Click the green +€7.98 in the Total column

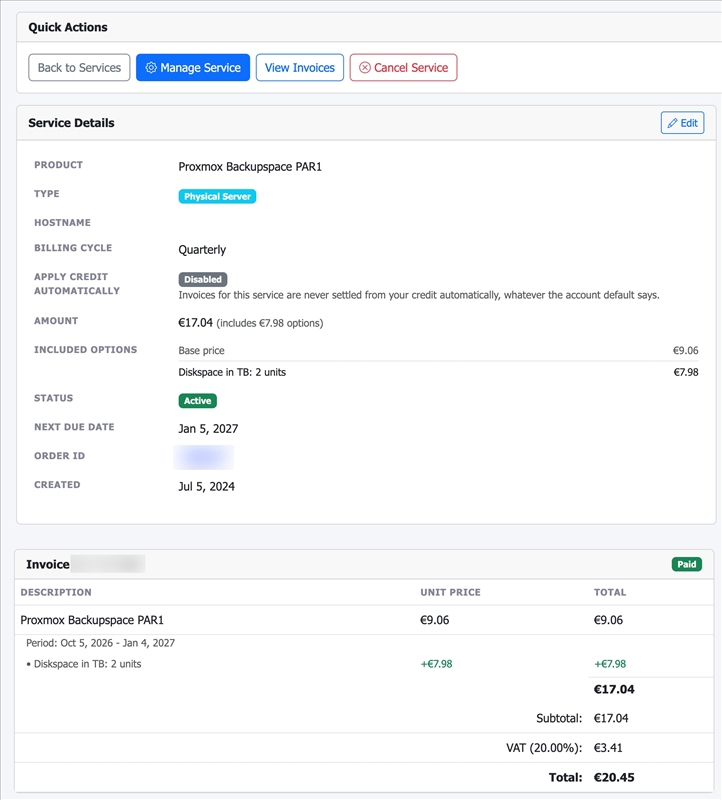coord(610,664)
